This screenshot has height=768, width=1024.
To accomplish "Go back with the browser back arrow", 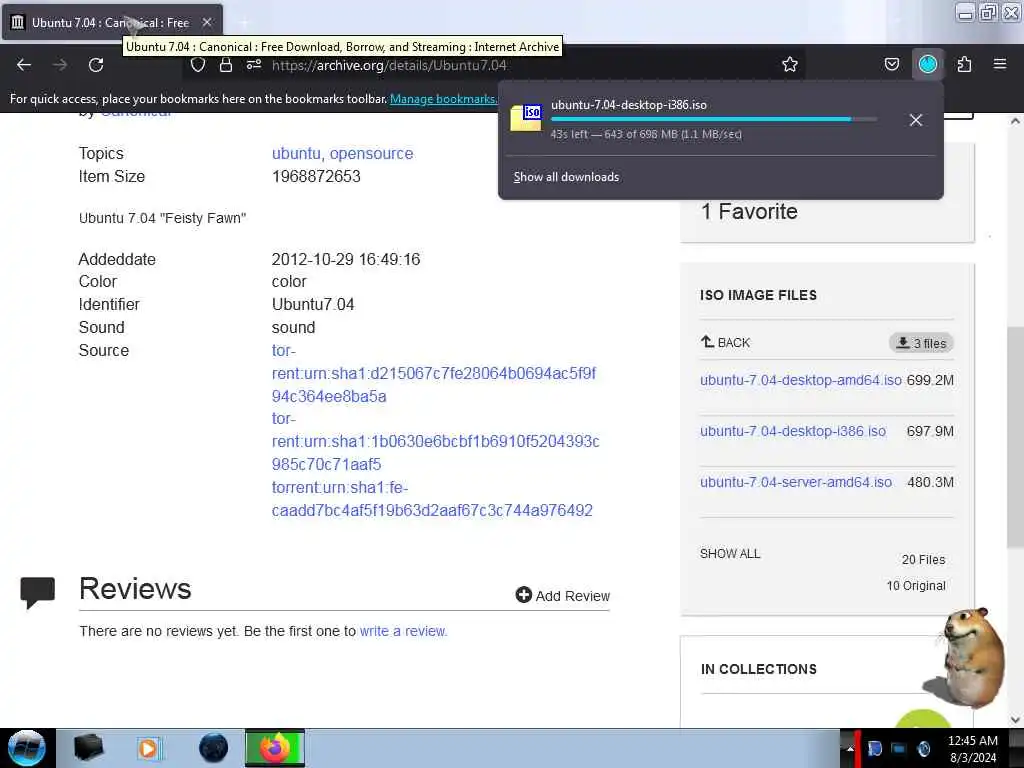I will click(x=24, y=65).
